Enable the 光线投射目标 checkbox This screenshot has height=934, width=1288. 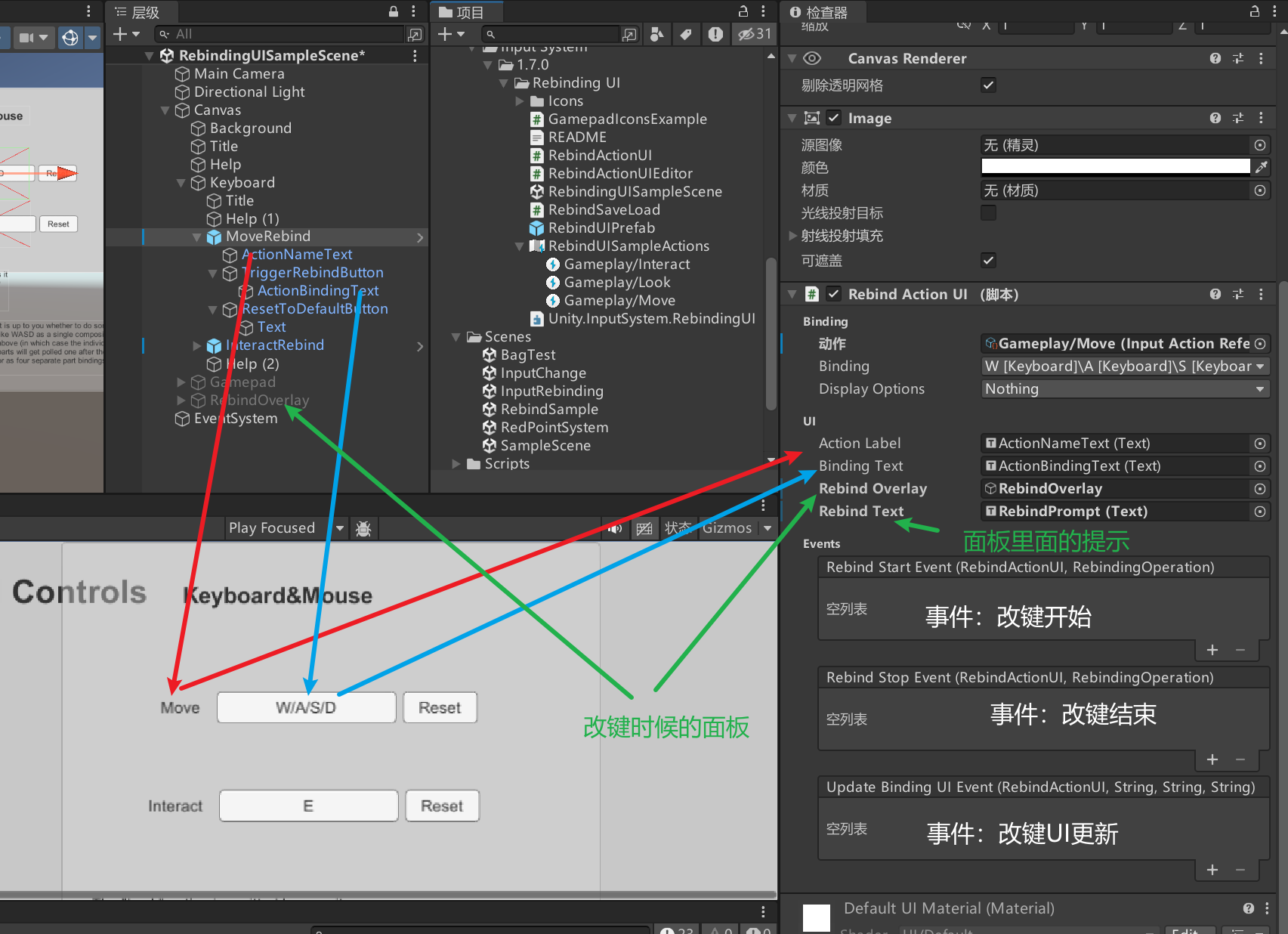(988, 212)
